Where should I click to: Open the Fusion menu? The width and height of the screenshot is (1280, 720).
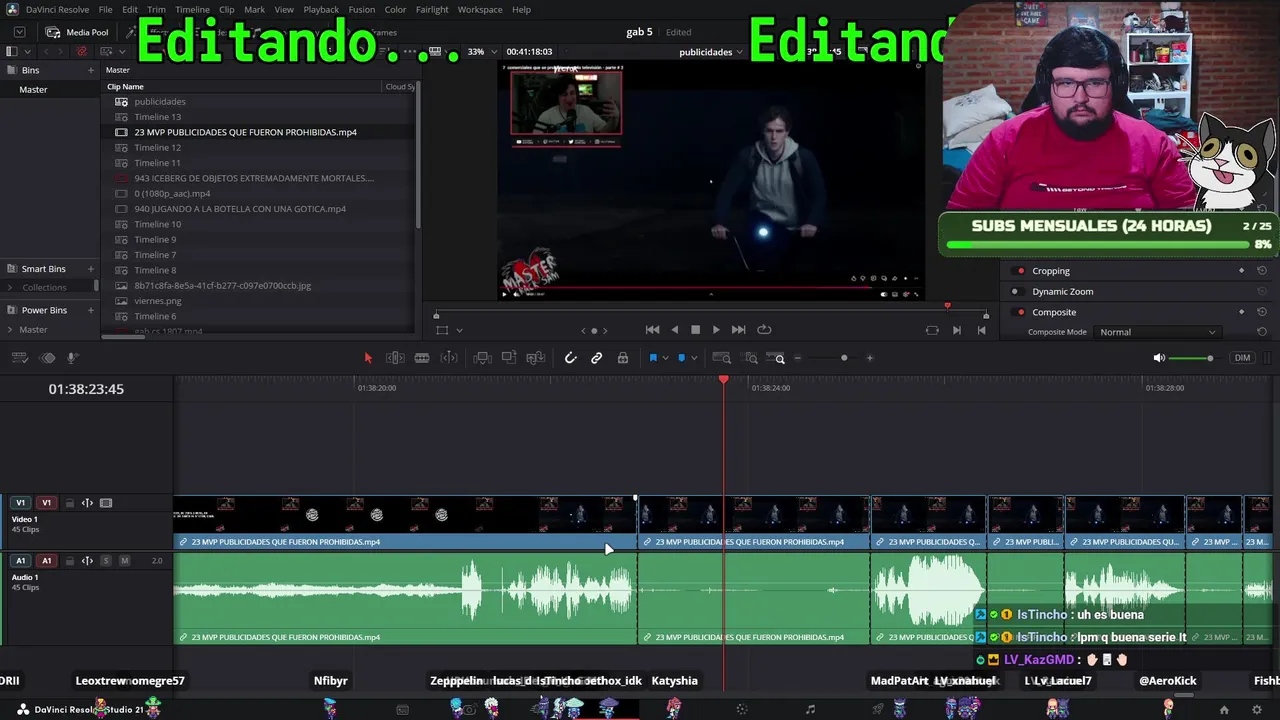[362, 9]
